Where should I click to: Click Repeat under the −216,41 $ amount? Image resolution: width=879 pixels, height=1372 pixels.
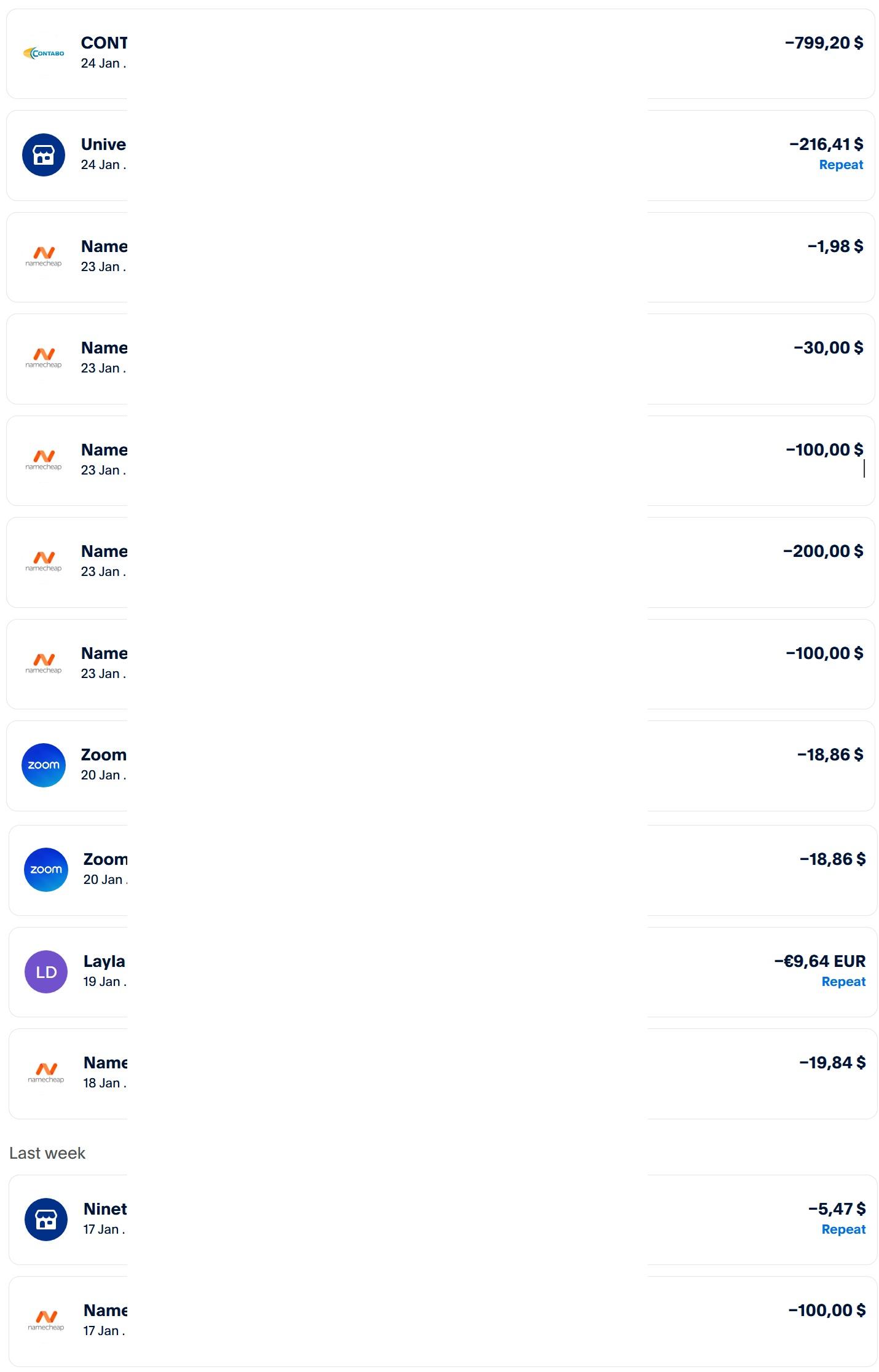[x=841, y=165]
